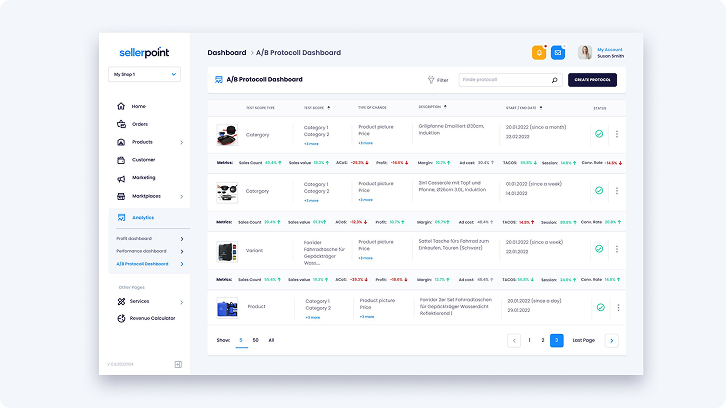Image resolution: width=726 pixels, height=408 pixels.
Task: Click status check icon for Casserole row
Action: click(x=599, y=190)
